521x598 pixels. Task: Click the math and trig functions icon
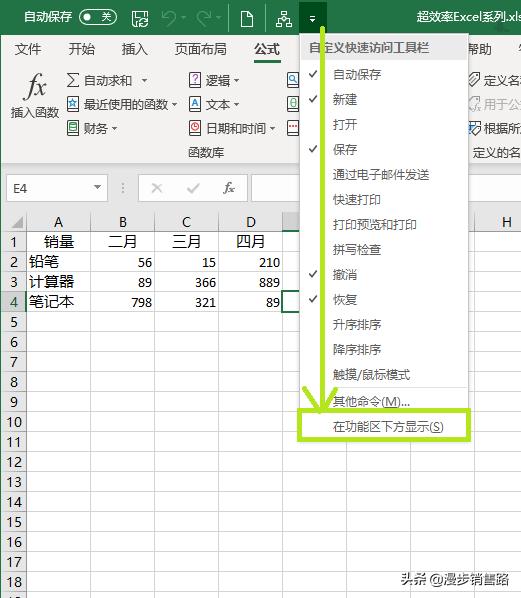(293, 104)
